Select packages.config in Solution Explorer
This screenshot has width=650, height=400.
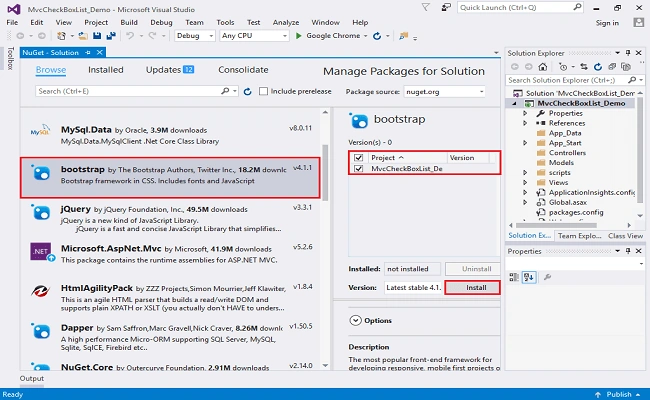tap(576, 212)
